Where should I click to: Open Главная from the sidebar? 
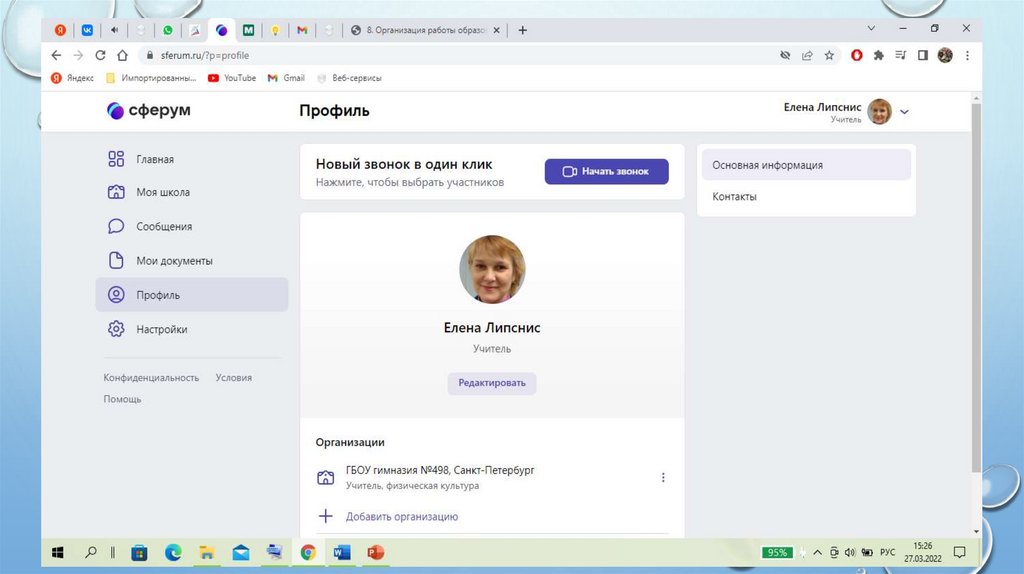point(154,159)
